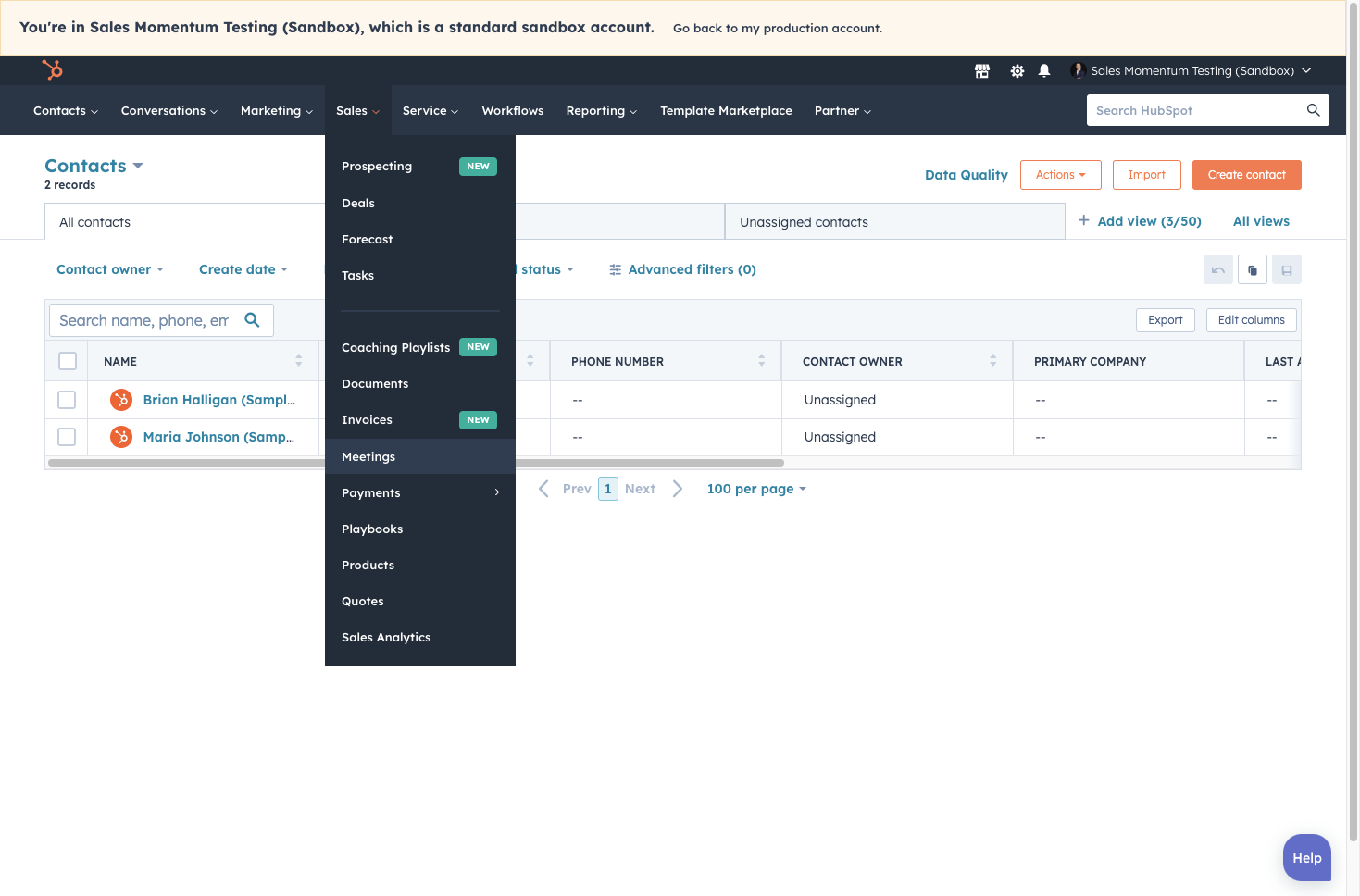Open the Help chat button
The image size is (1360, 896).
(x=1307, y=858)
